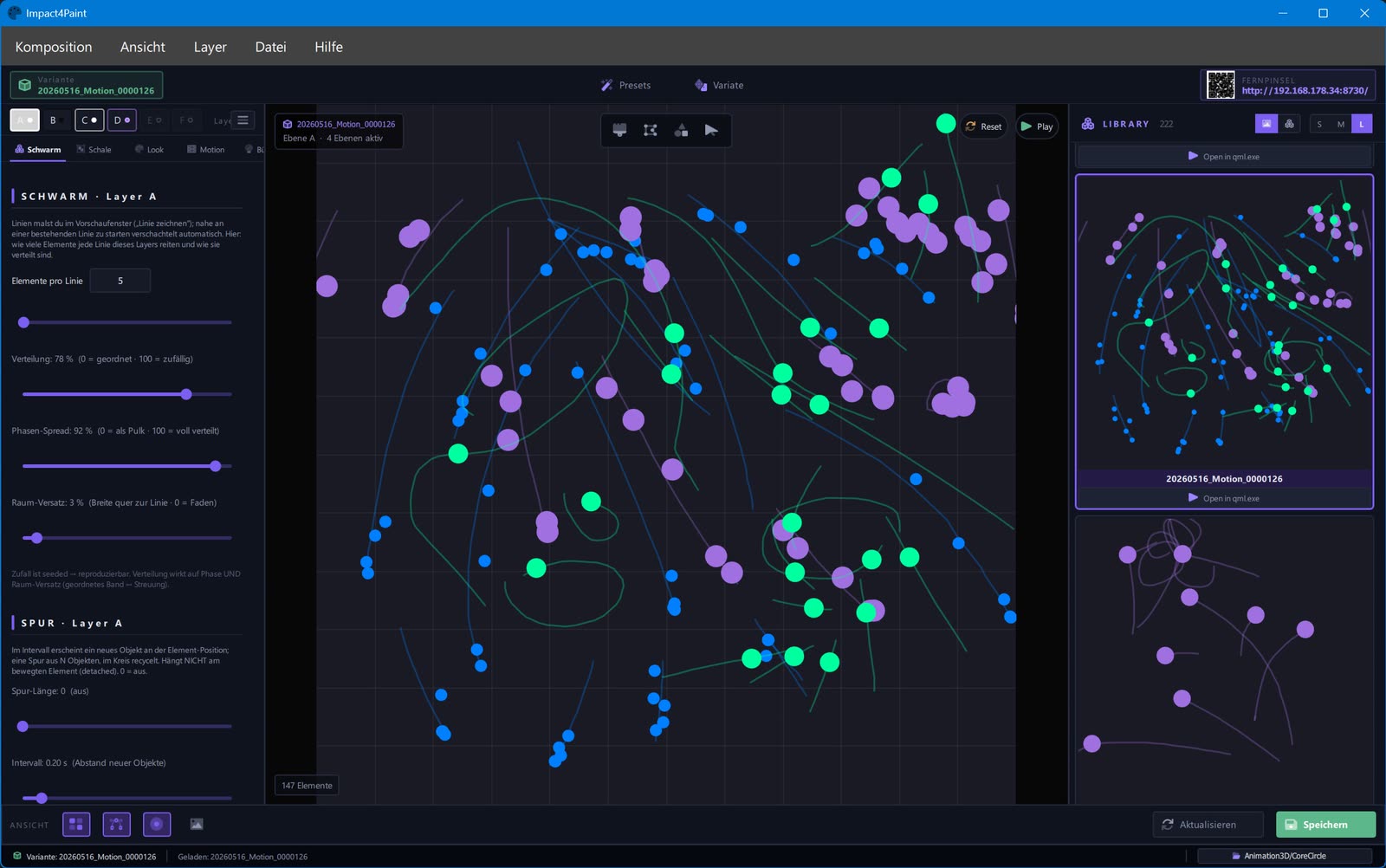Viewport: 1386px width, 868px height.
Task: Open the Komposition menu
Action: [54, 47]
